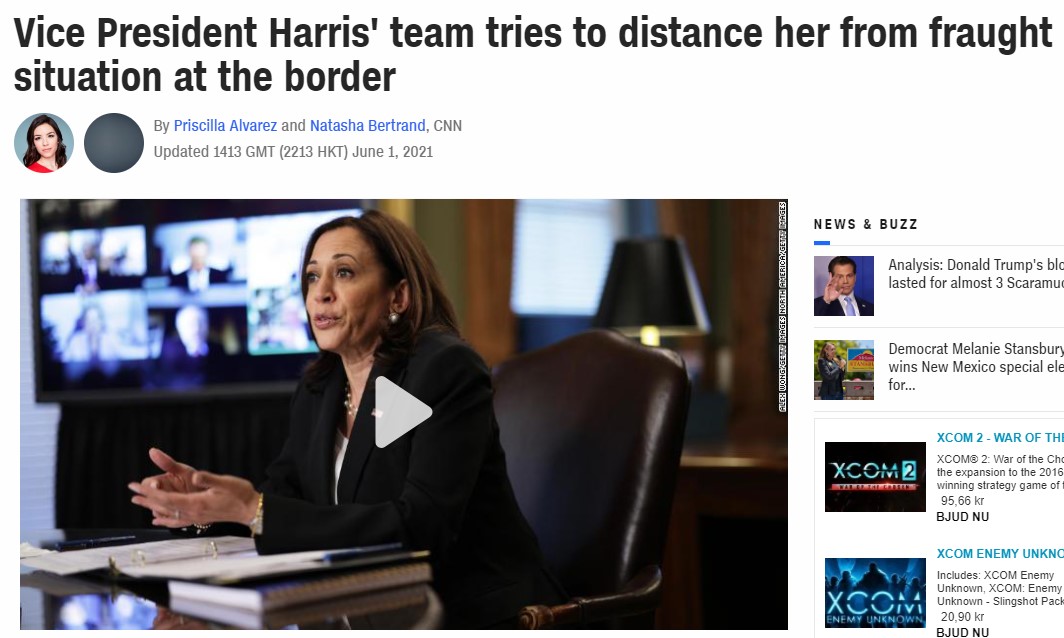The height and width of the screenshot is (638, 1064).
Task: Click the gray placeholder author avatar
Action: pos(114,143)
